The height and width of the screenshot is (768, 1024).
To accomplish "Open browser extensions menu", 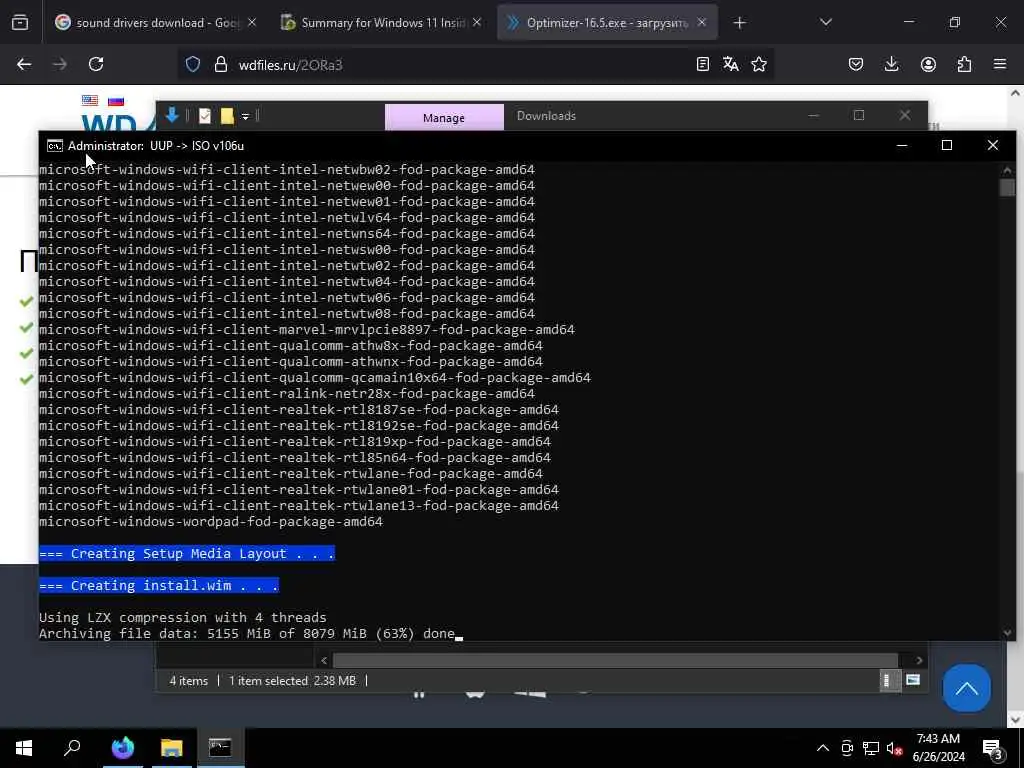I will (964, 64).
